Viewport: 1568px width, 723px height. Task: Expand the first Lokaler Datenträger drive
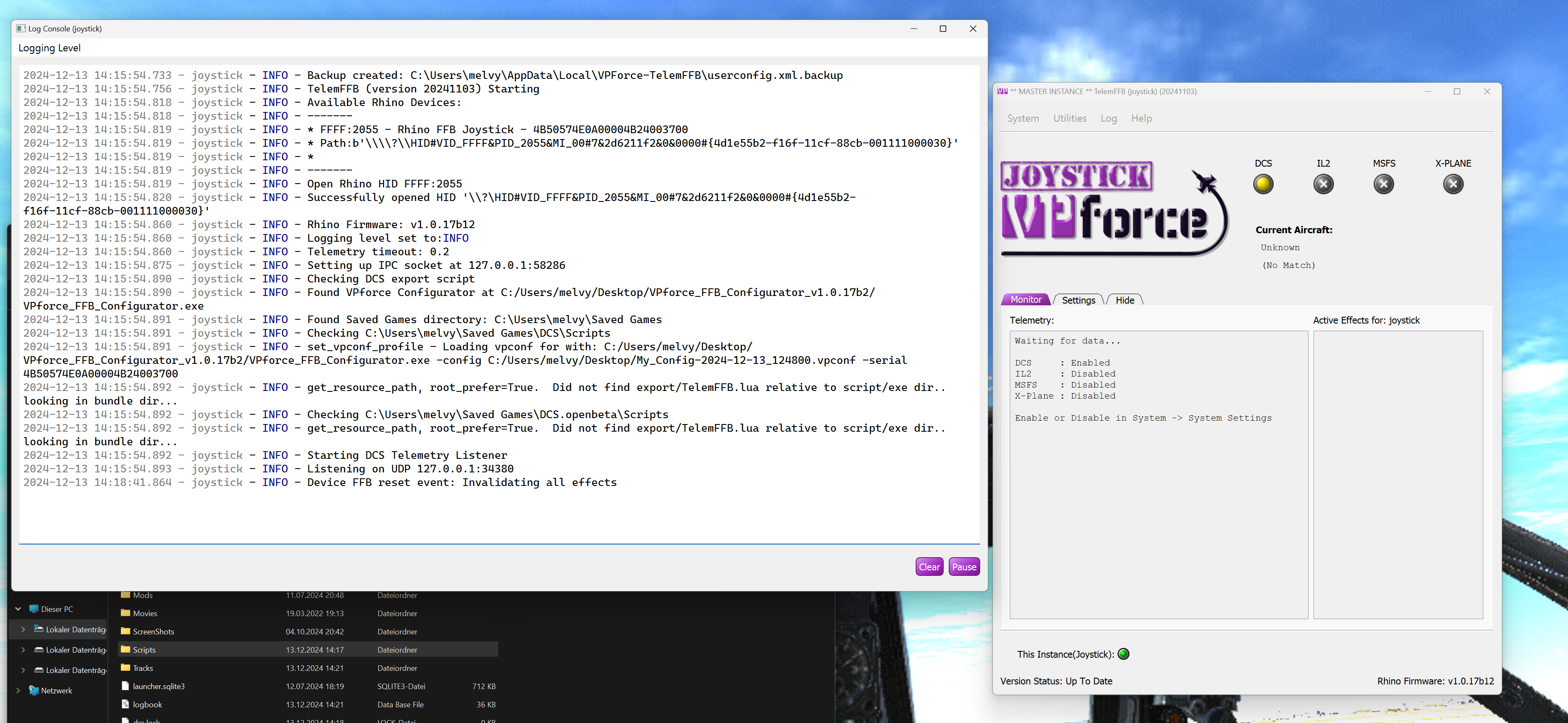click(x=23, y=629)
